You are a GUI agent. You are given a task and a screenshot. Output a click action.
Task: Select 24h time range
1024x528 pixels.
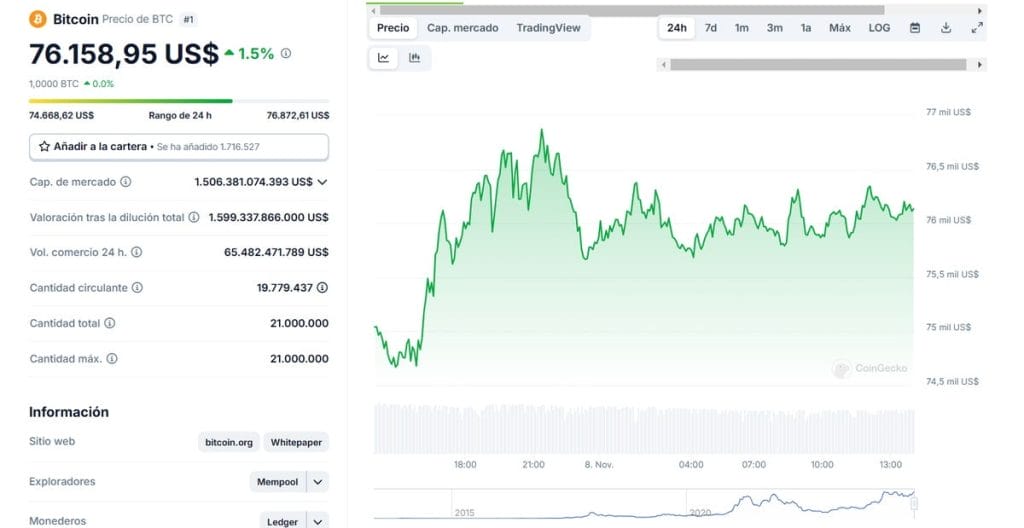tap(677, 28)
